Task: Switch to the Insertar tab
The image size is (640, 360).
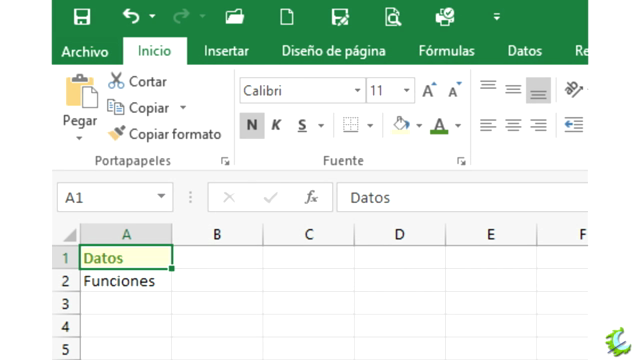Action: [x=226, y=51]
